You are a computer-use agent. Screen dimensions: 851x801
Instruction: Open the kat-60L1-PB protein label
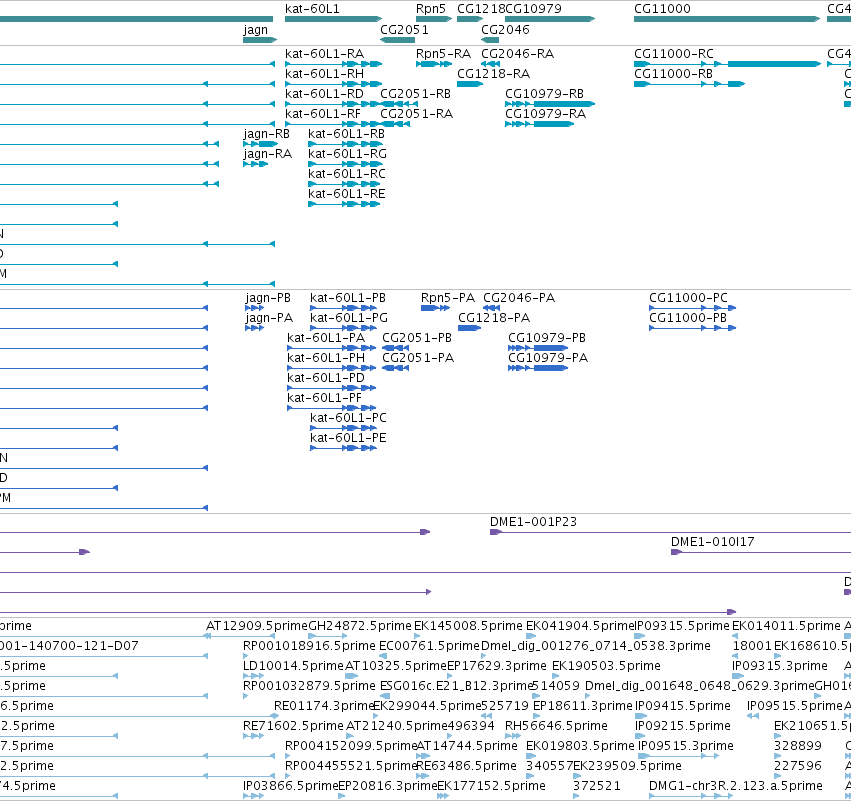(x=348, y=298)
